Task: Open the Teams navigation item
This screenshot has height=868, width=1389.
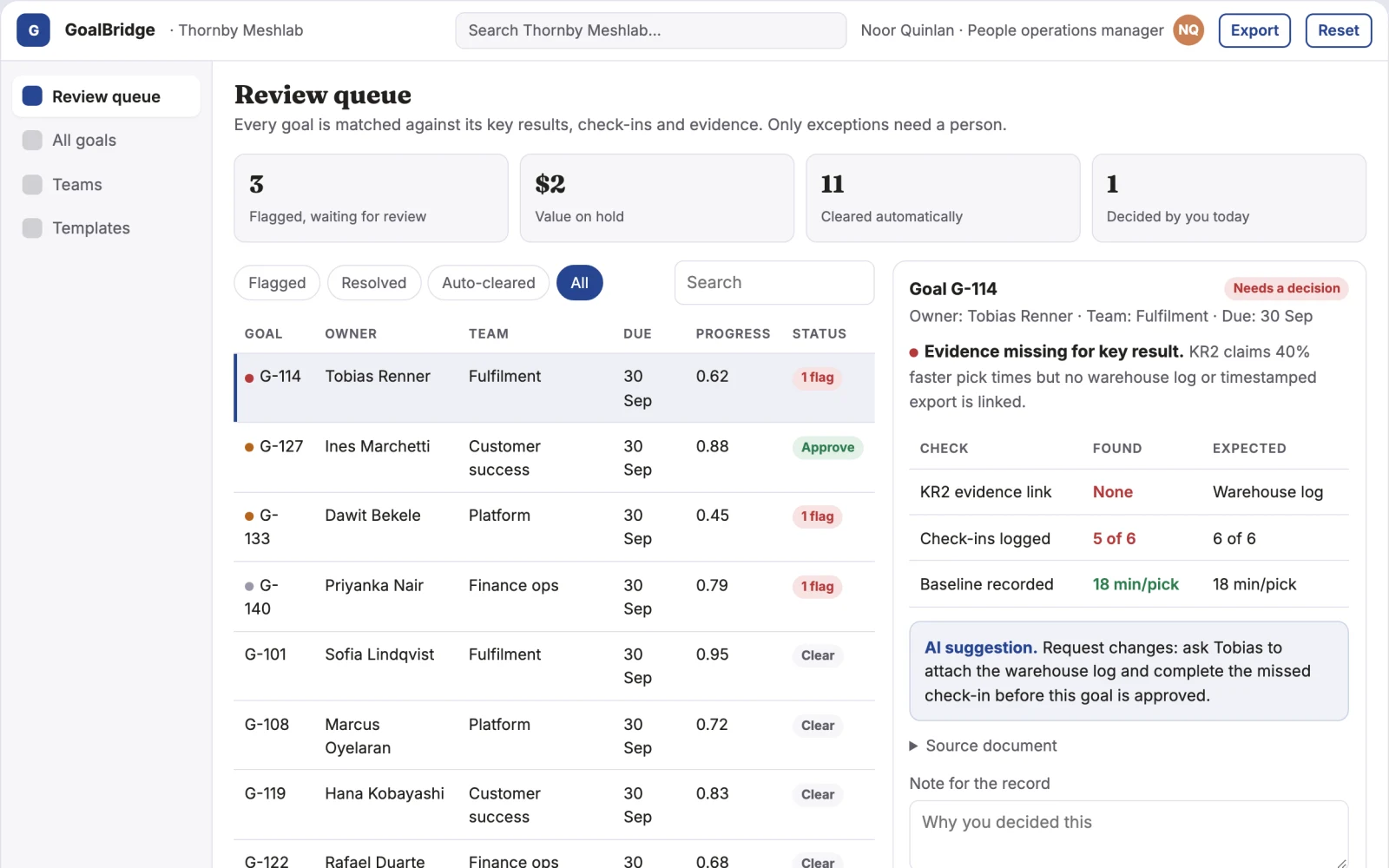Action: 106,184
